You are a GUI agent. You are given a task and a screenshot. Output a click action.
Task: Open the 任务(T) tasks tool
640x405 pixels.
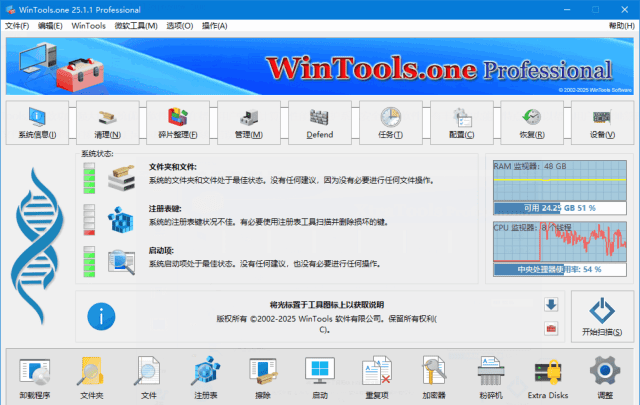click(391, 122)
